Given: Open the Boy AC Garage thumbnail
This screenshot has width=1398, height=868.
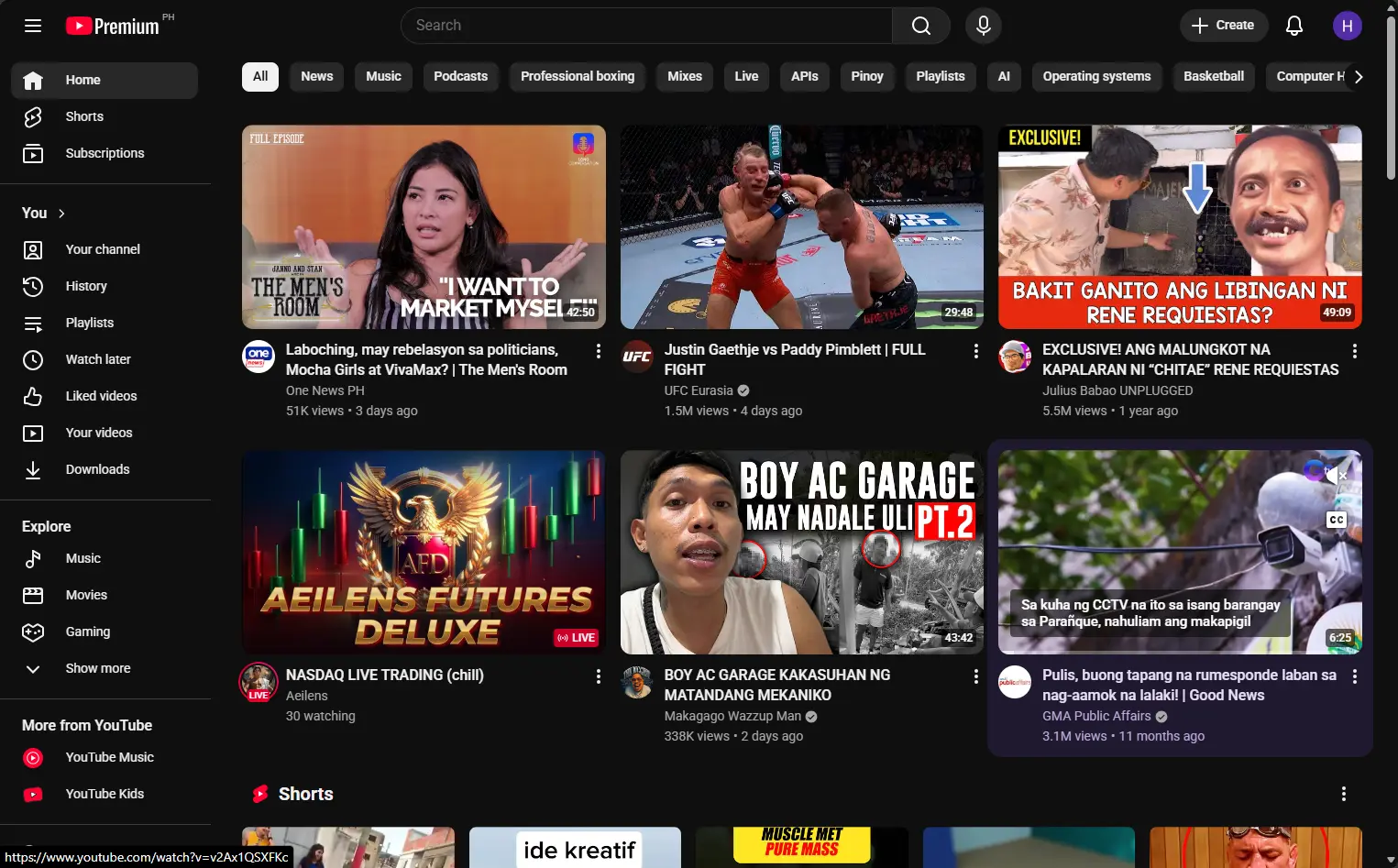Looking at the screenshot, I should tap(802, 553).
